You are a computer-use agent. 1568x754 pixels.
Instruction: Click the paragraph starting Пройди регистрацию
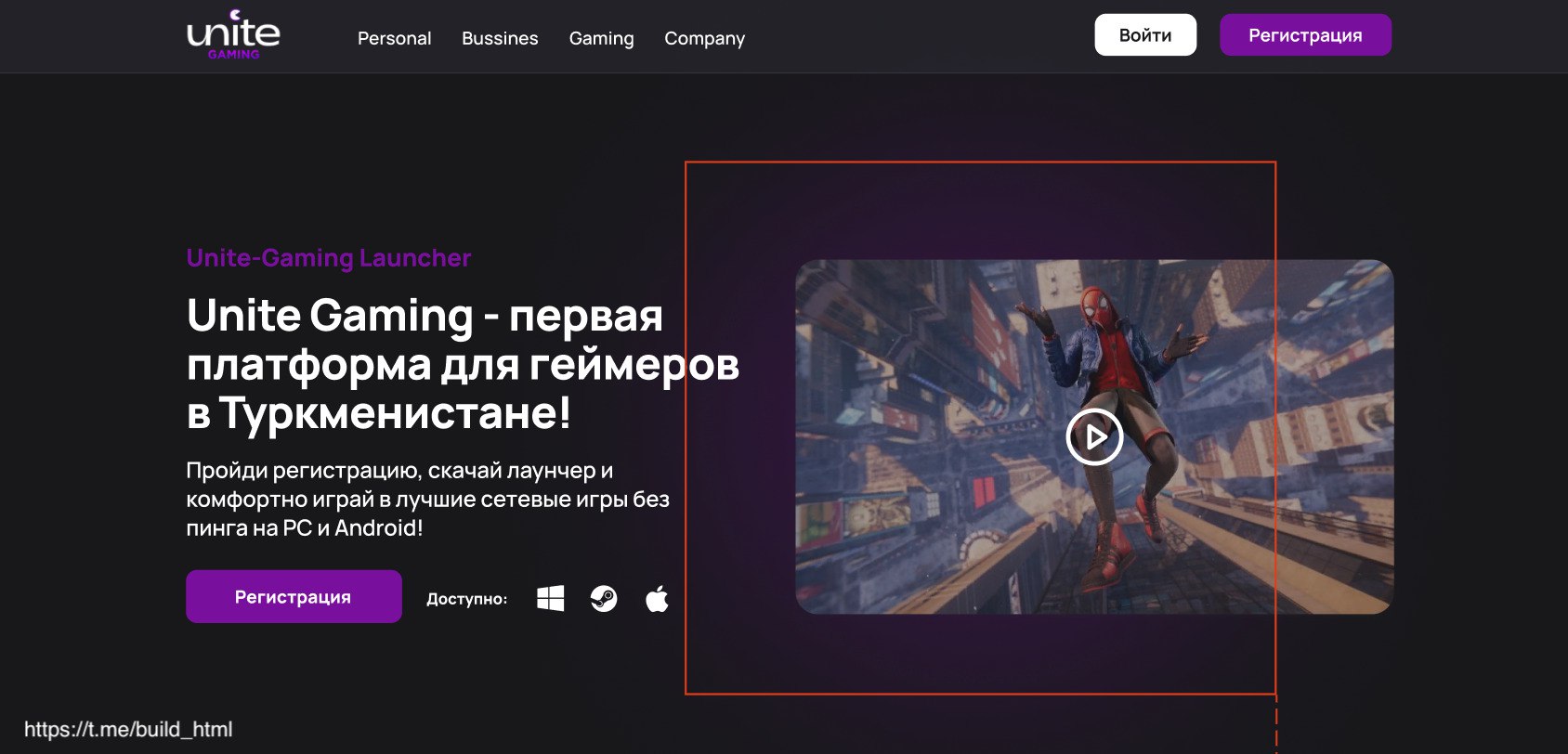click(x=427, y=499)
